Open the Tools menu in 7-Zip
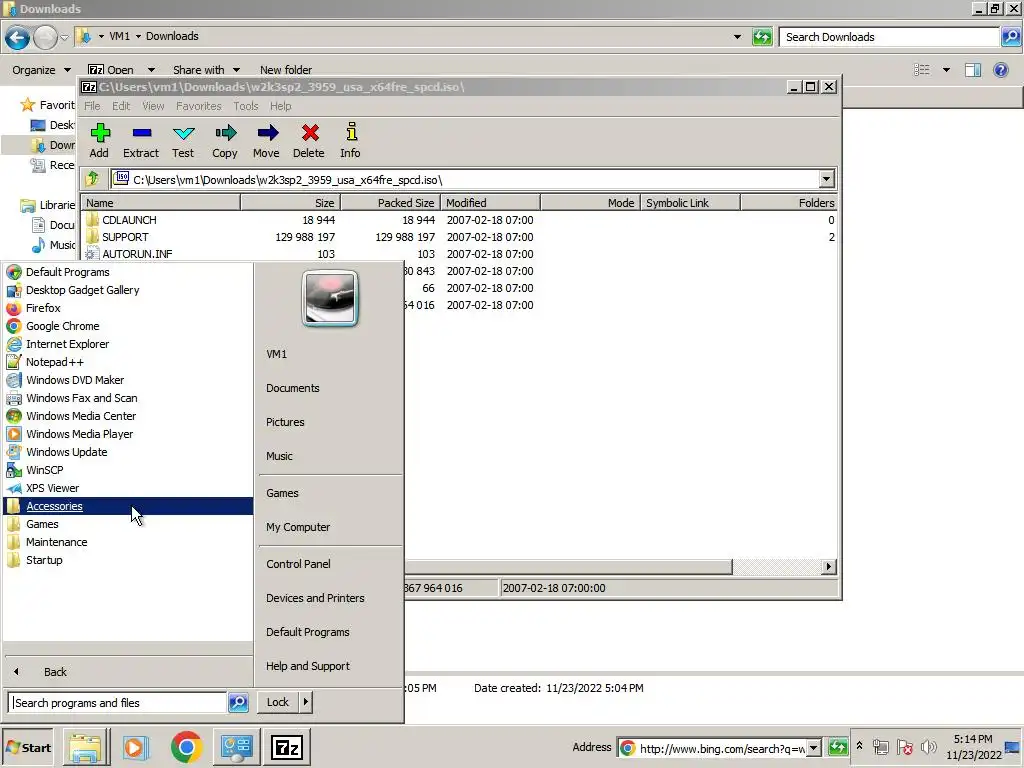 pos(246,106)
